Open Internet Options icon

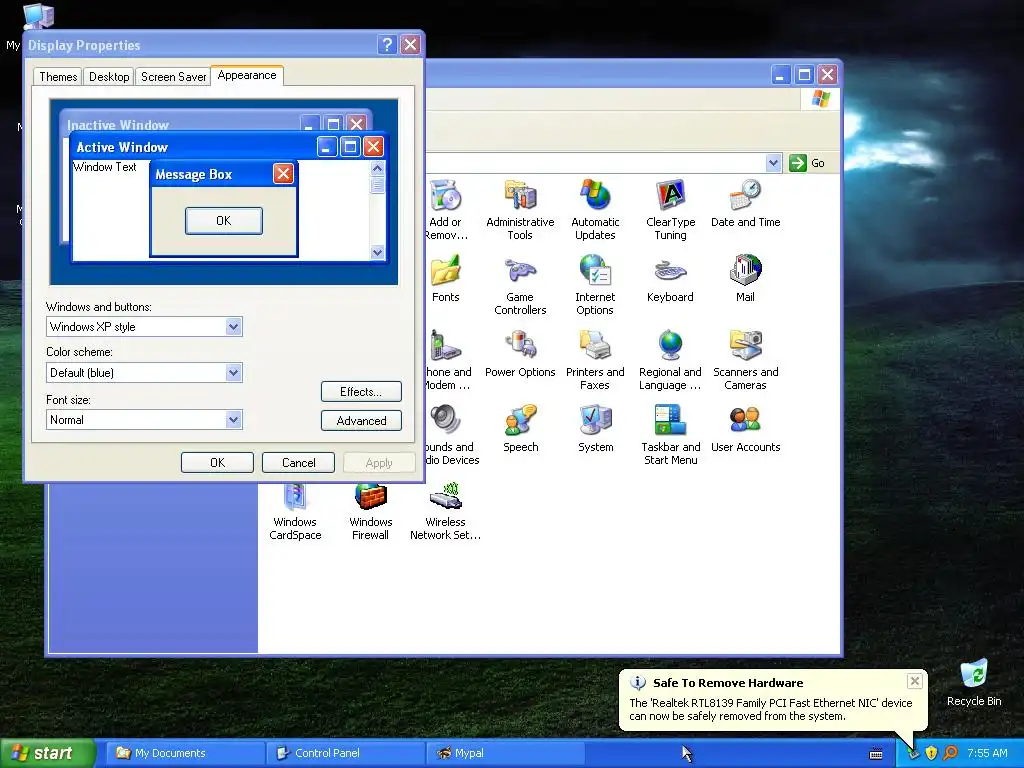595,270
